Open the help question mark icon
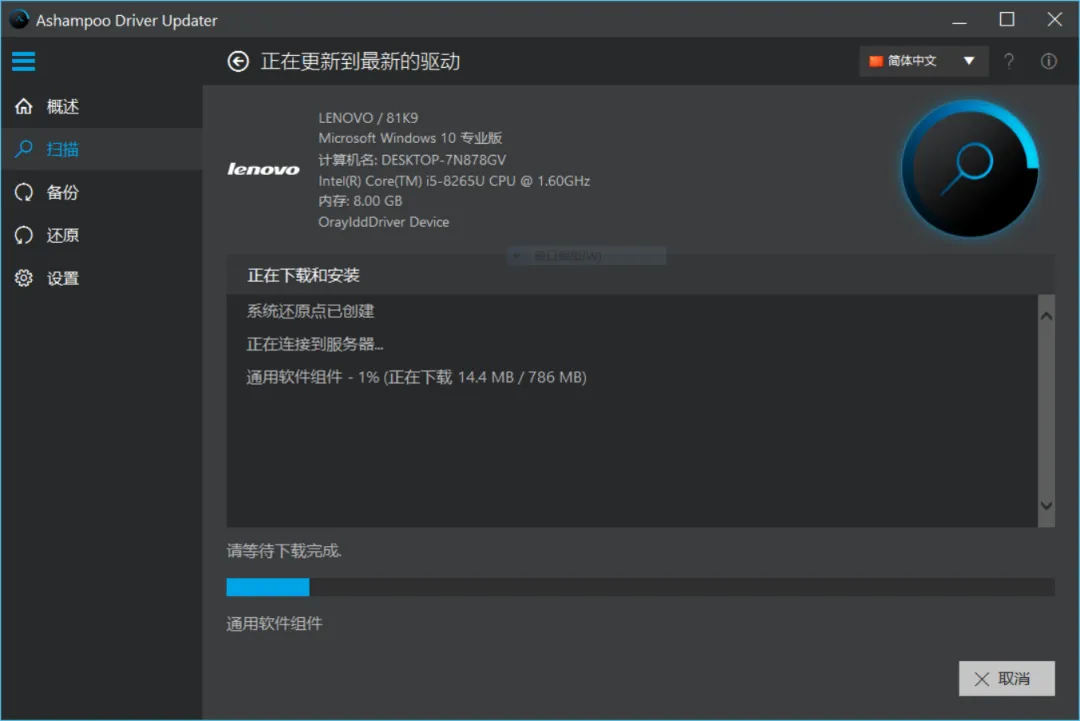Screen dimensions: 1080x721 (1008, 61)
